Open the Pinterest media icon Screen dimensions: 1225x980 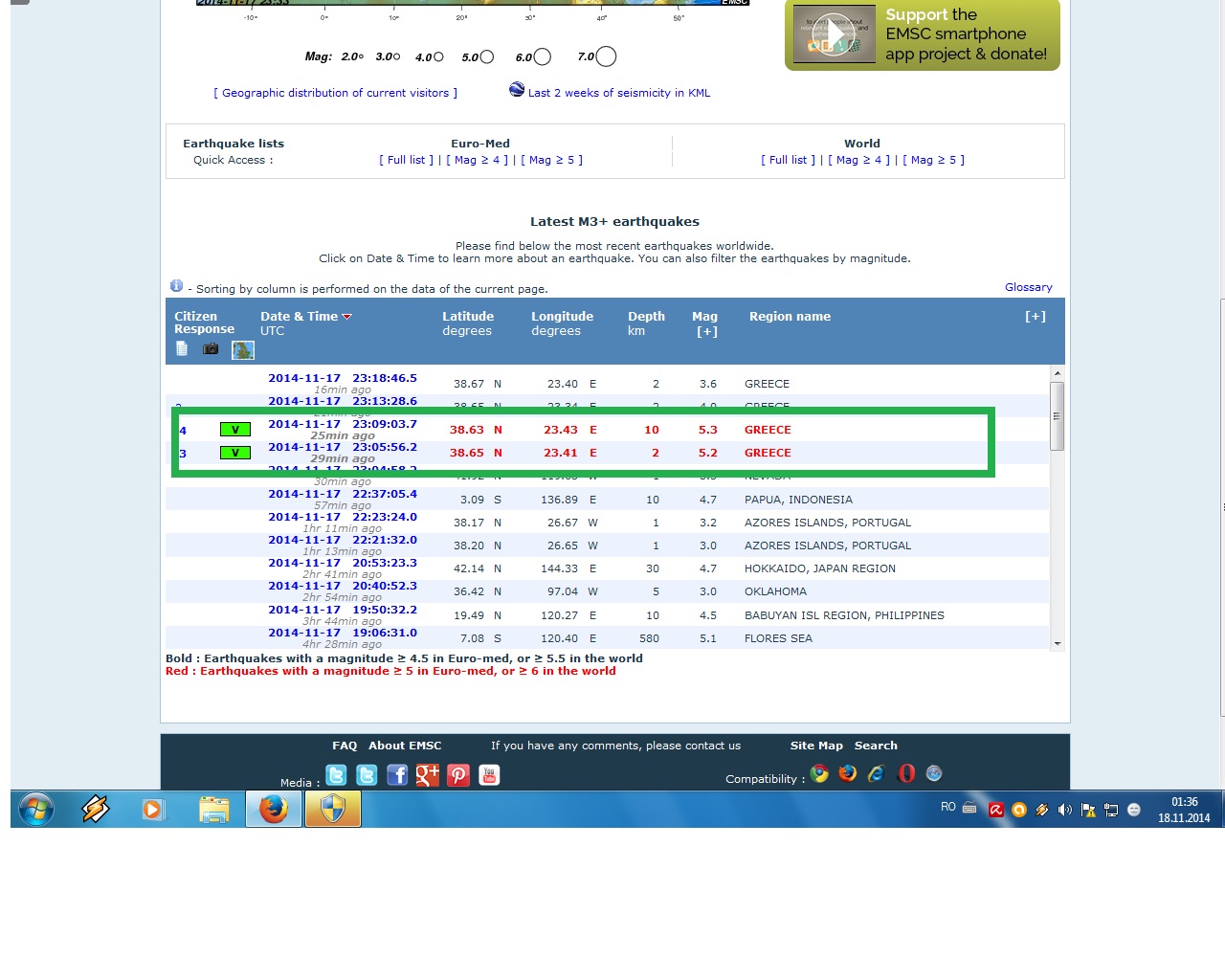(458, 775)
